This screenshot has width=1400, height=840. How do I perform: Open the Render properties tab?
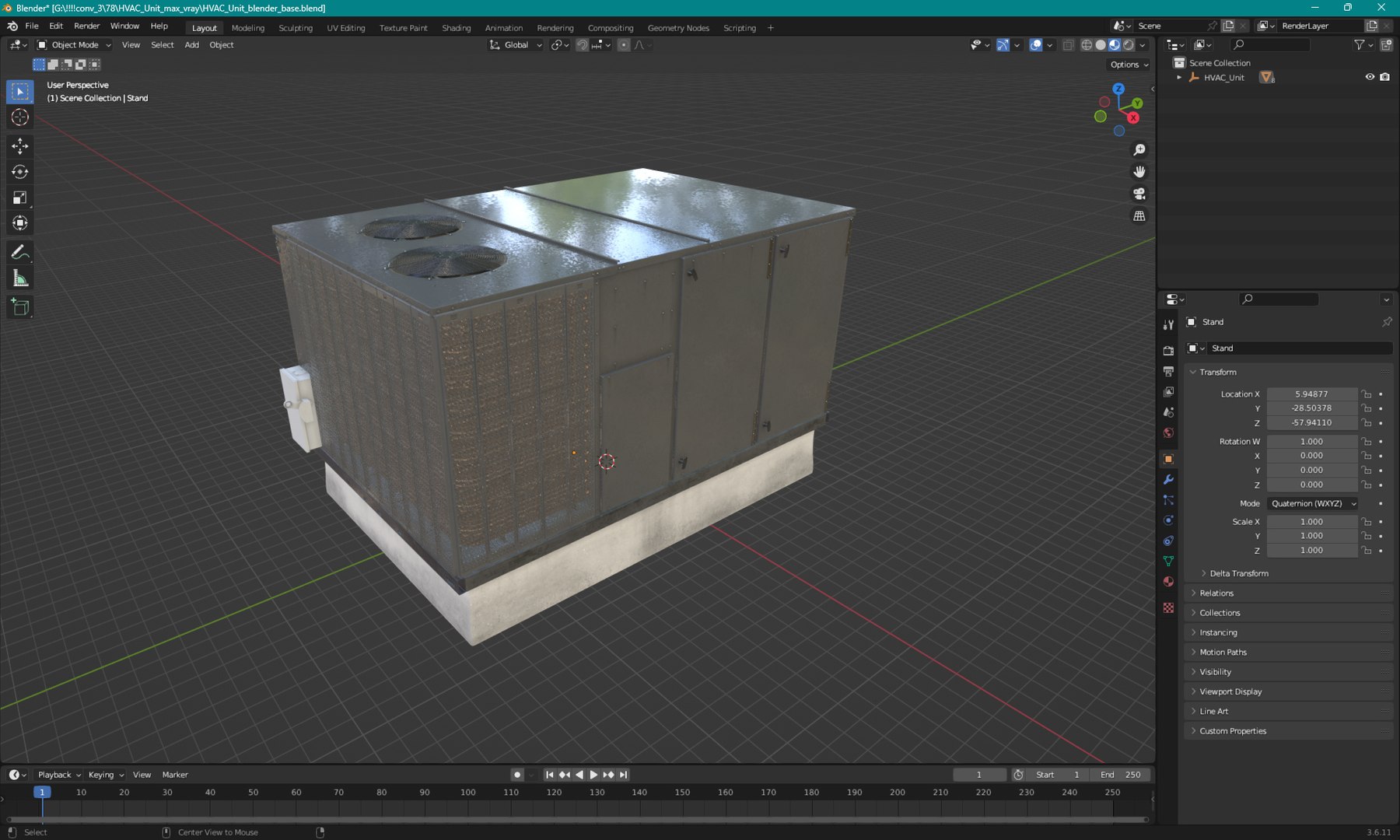tap(1168, 351)
